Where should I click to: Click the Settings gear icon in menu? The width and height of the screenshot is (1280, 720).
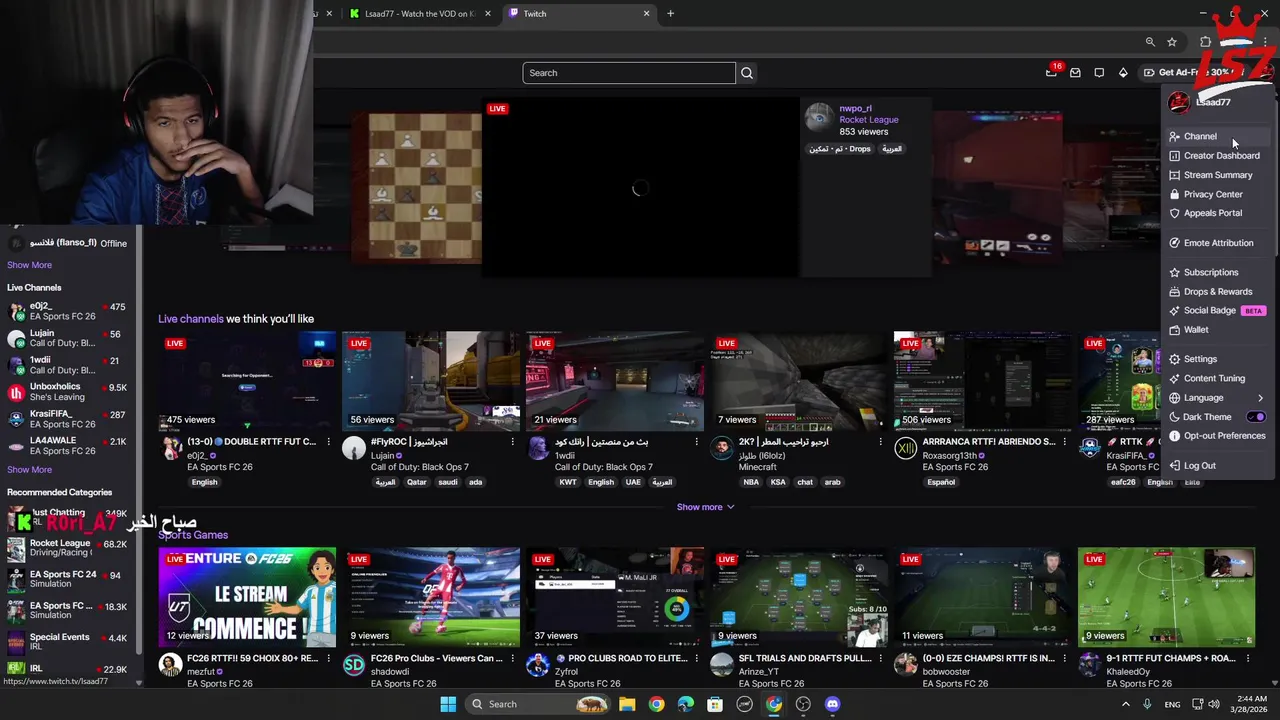click(1175, 359)
